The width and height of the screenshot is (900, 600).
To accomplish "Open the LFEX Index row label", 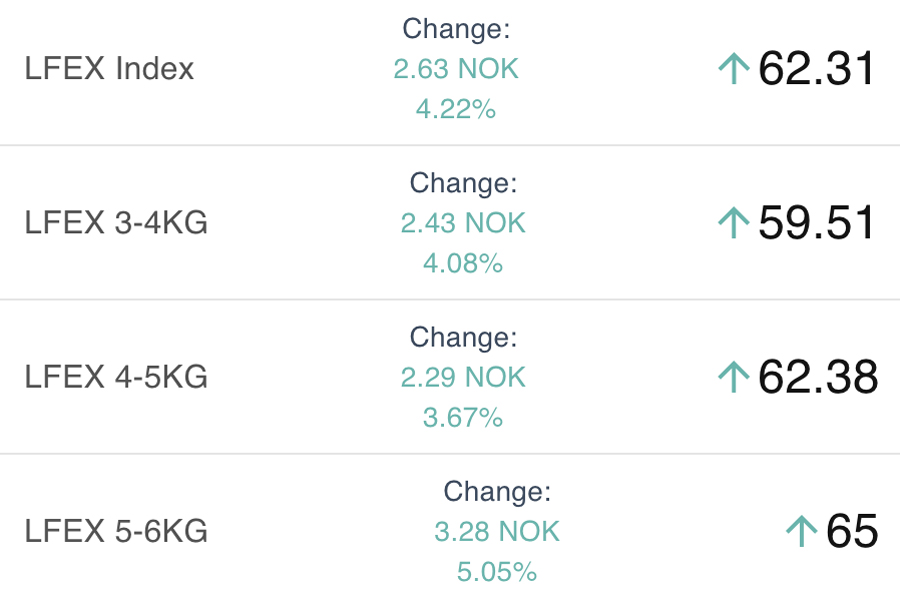I will pos(109,69).
